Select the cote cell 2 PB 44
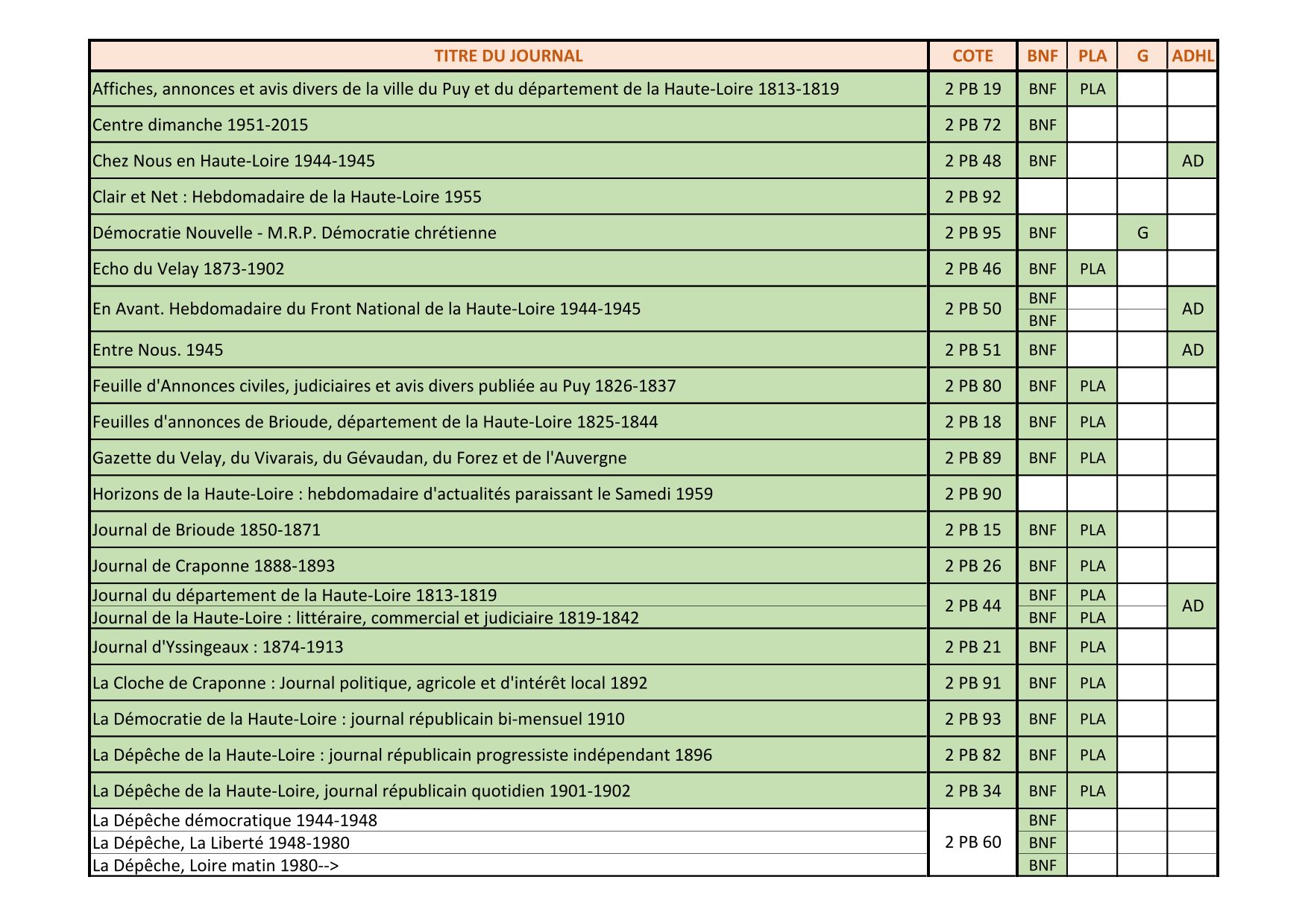 (x=972, y=606)
